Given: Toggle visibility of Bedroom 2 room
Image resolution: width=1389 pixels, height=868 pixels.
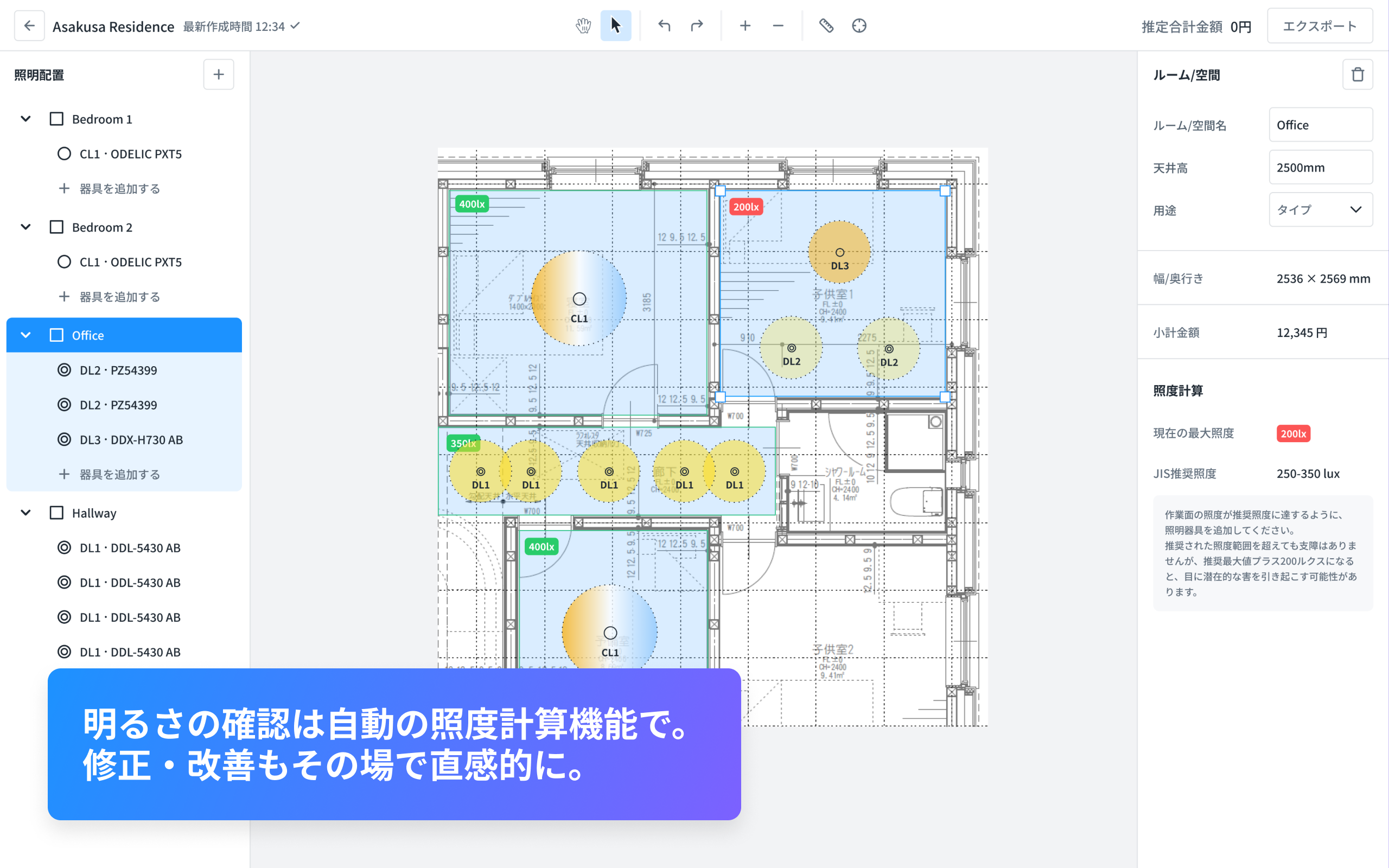Looking at the screenshot, I should coord(56,227).
